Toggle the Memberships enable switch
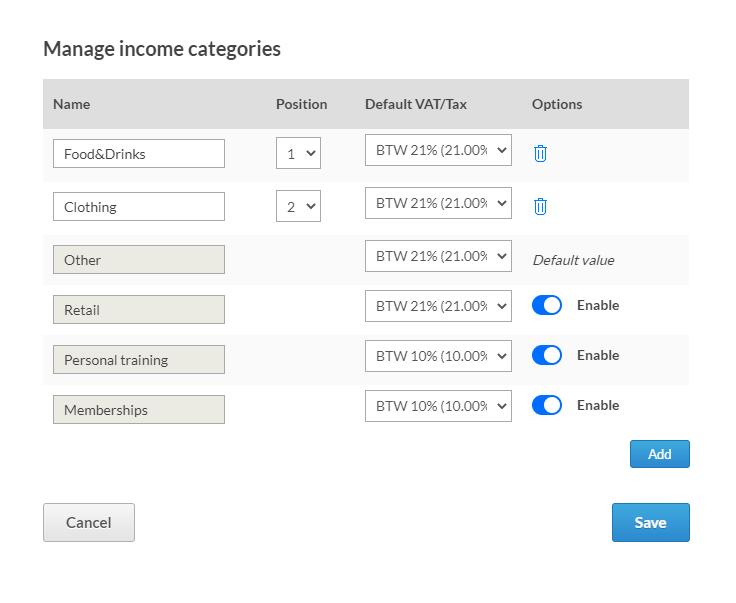Image resolution: width=736 pixels, height=603 pixels. (x=547, y=405)
